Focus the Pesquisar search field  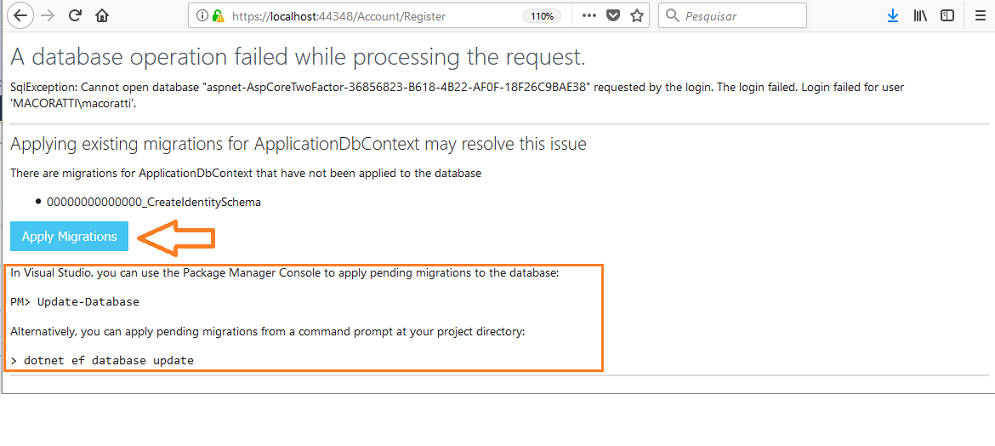732,16
